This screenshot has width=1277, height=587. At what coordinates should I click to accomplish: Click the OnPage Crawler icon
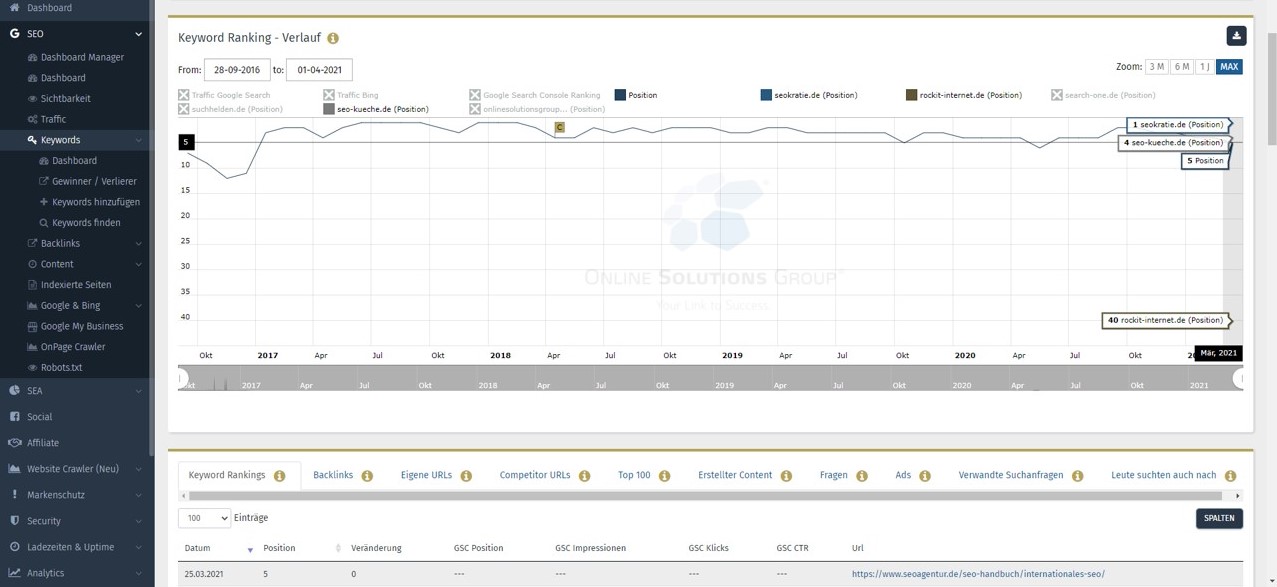click(x=32, y=347)
